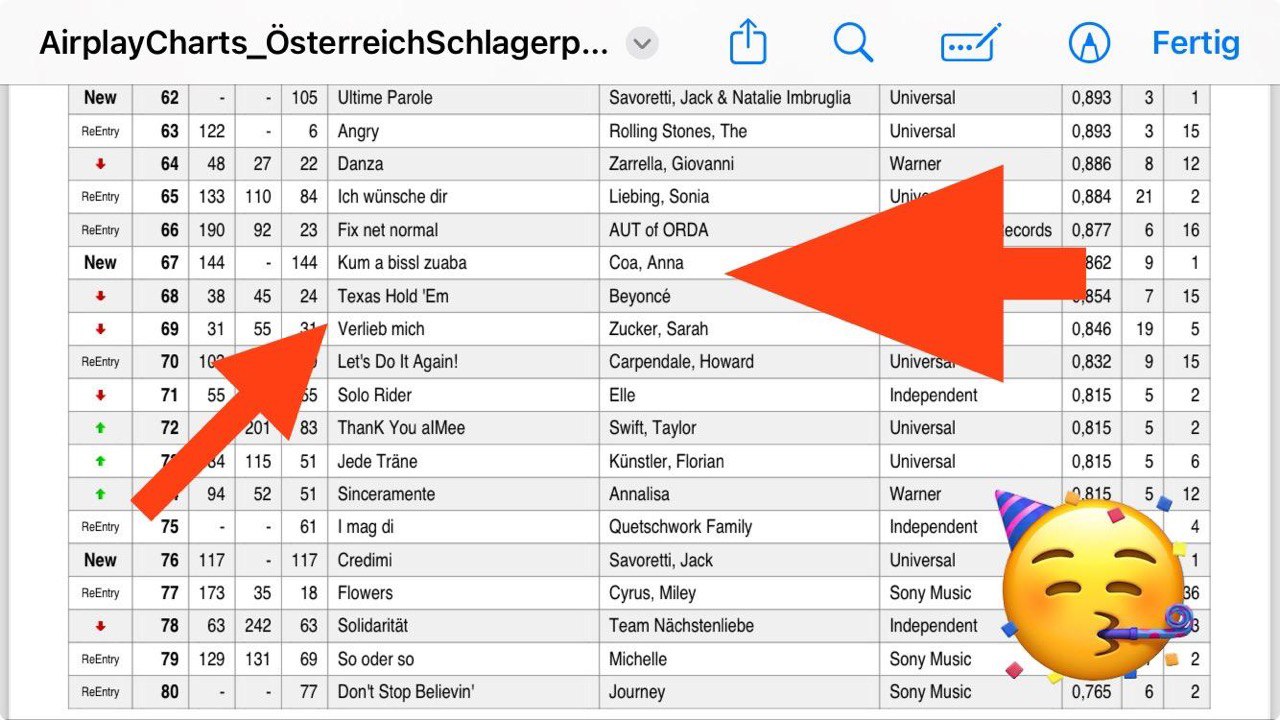Select the New label at rank 76
This screenshot has width=1280, height=720.
(x=100, y=560)
